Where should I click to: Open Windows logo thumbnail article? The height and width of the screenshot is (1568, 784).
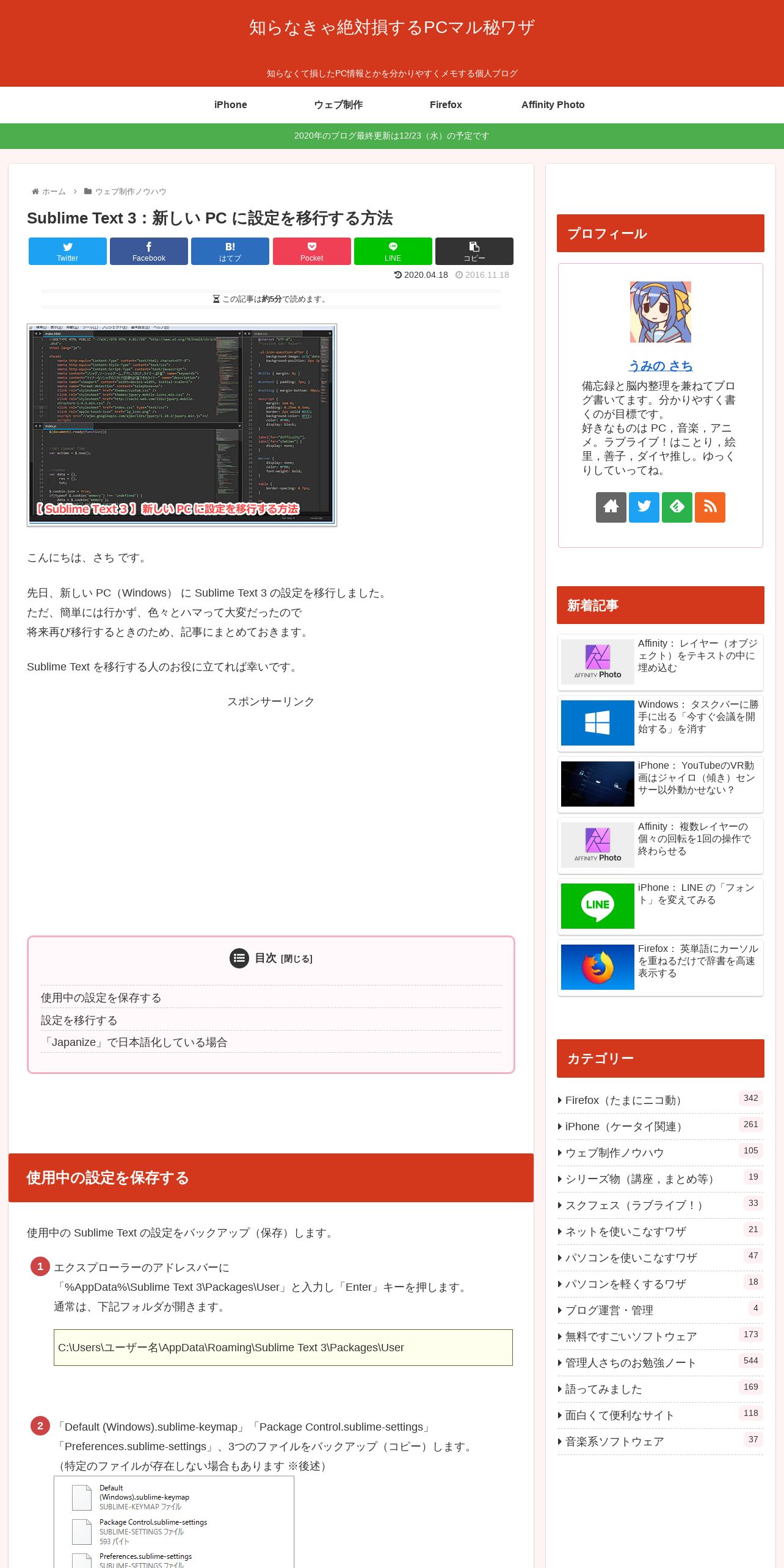(598, 723)
